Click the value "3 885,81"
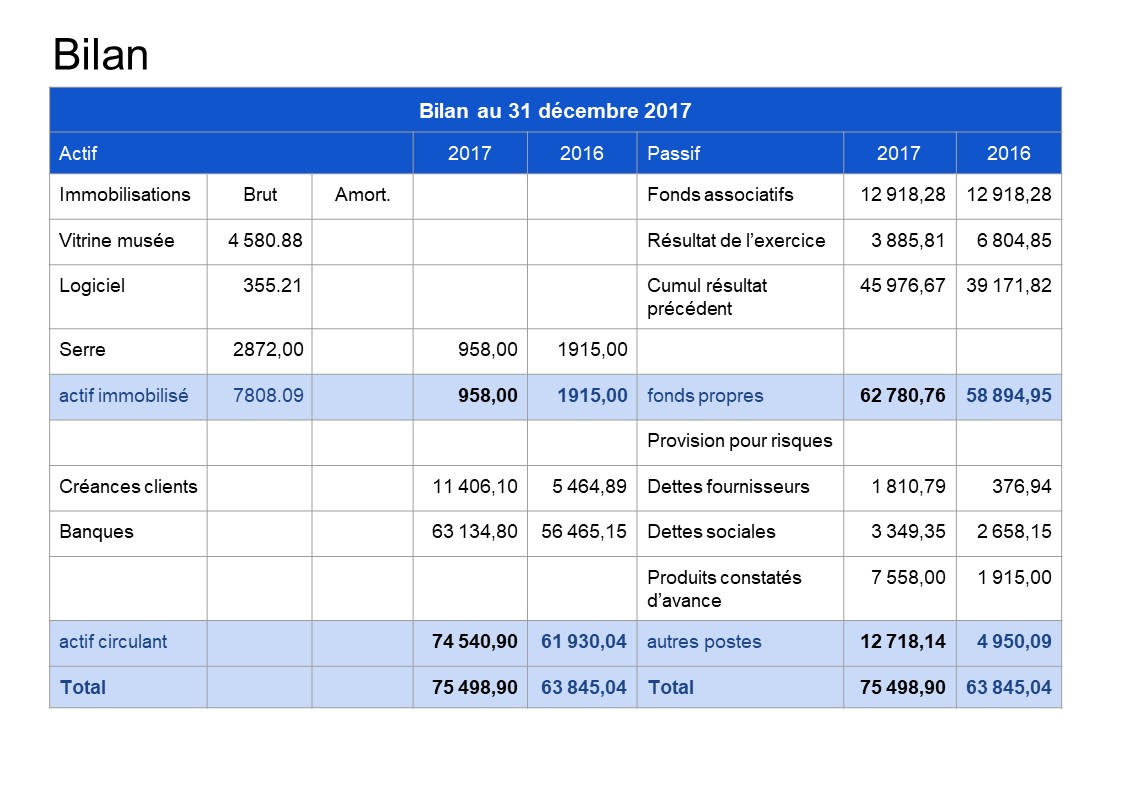 click(908, 241)
